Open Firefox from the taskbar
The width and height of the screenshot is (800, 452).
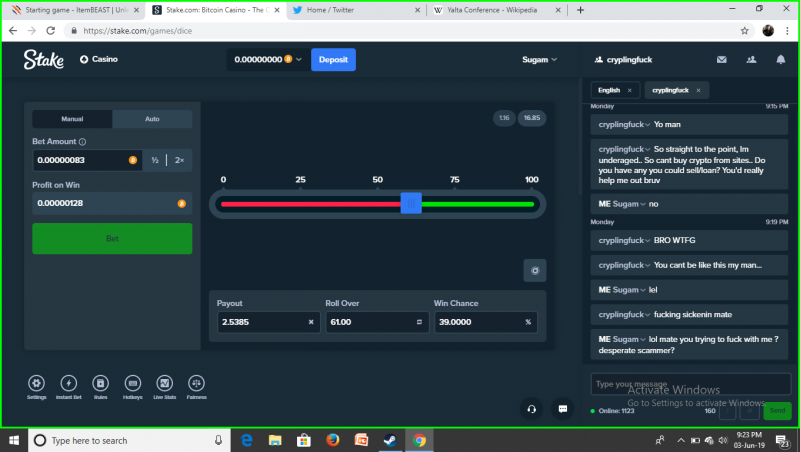pyautogui.click(x=333, y=440)
